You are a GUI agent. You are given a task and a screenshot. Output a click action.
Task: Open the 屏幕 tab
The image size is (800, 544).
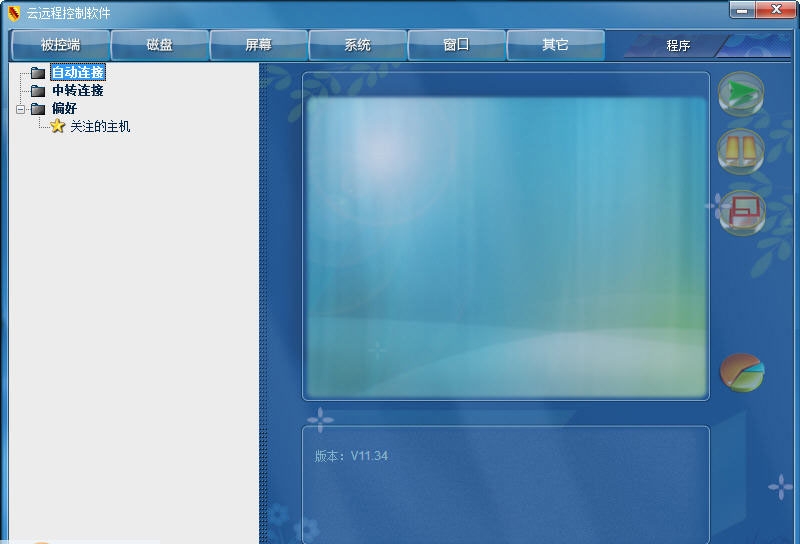[258, 45]
